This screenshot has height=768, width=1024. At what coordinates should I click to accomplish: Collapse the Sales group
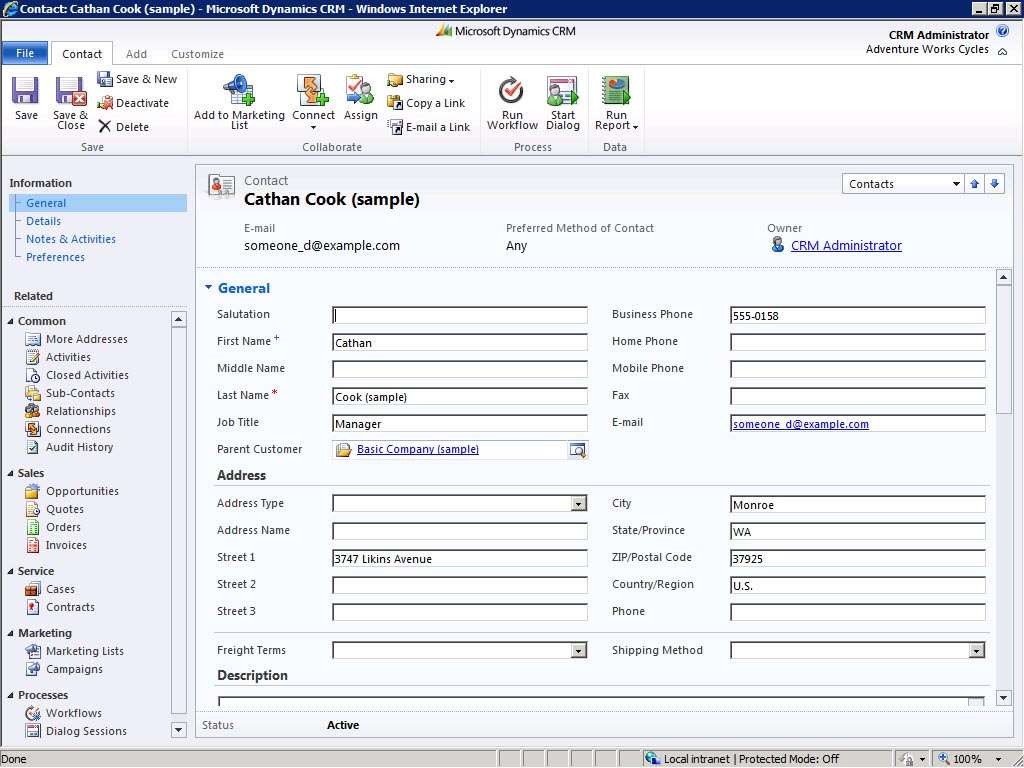(10, 473)
